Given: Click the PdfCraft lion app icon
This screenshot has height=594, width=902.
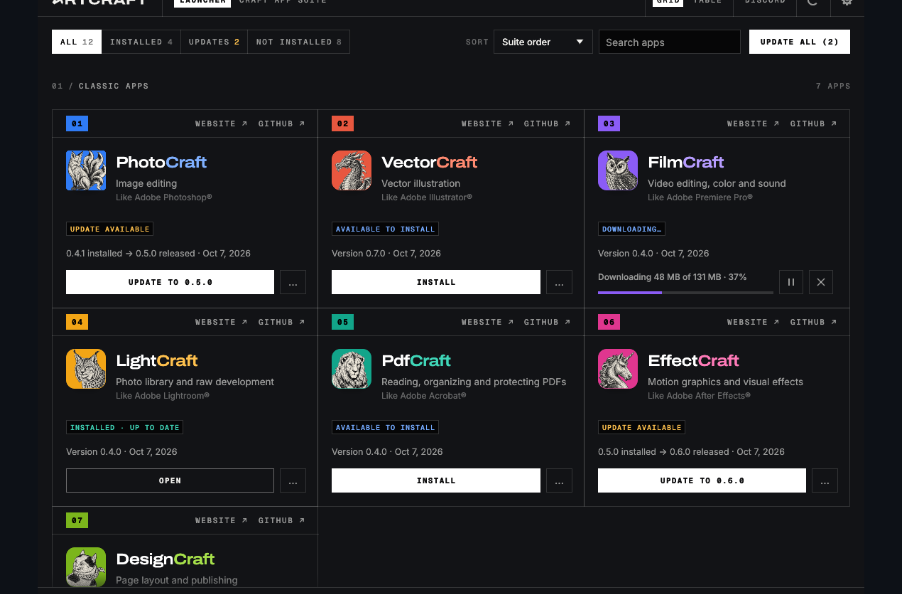Looking at the screenshot, I should [351, 369].
